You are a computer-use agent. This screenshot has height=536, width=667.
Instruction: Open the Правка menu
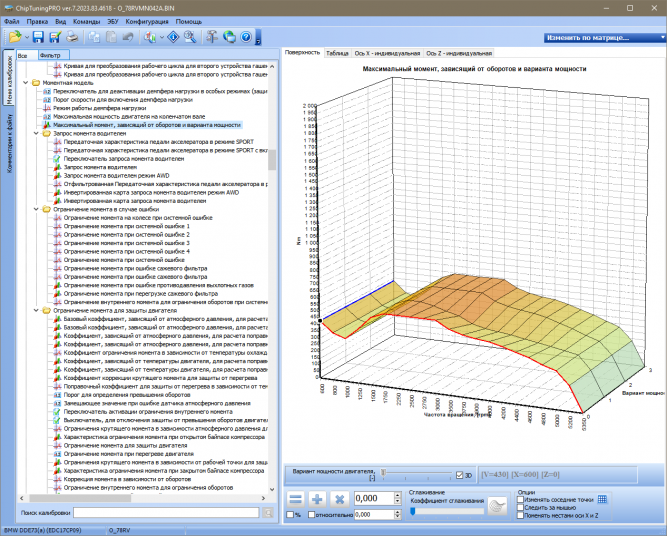tap(37, 21)
